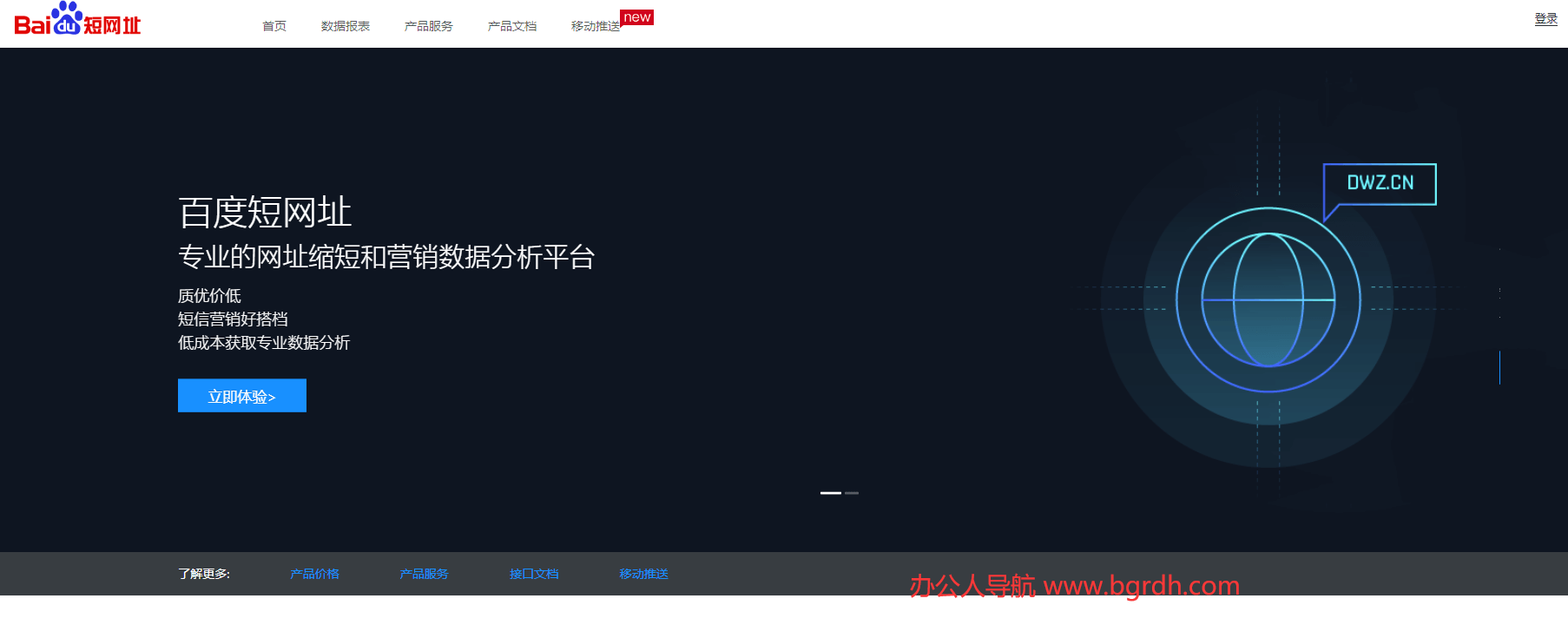The image size is (1568, 638).
Task: Open the 接口文档 footer link
Action: (x=534, y=574)
